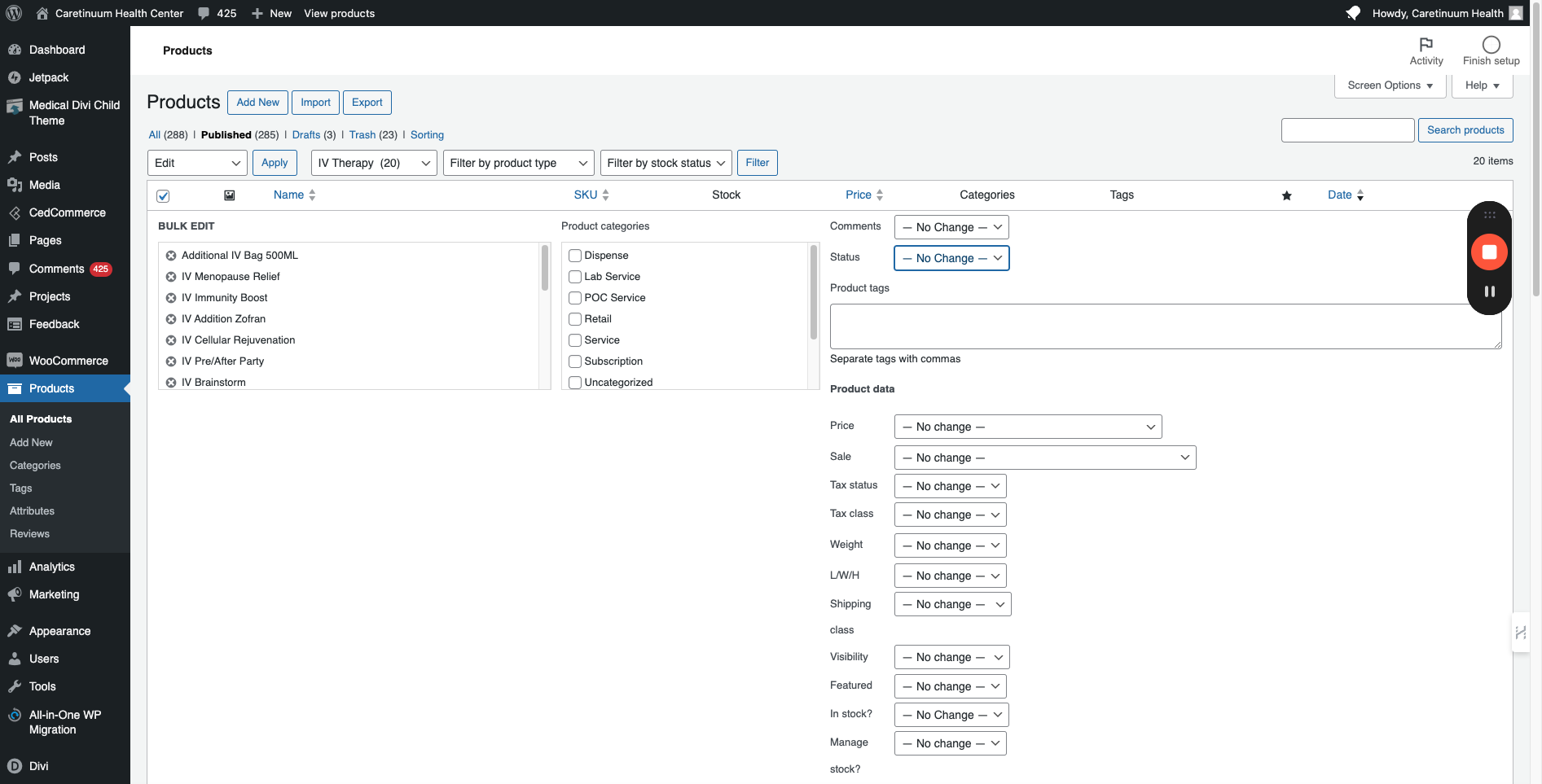Show Trash (23) products
The width and height of the screenshot is (1542, 784).
373,135
